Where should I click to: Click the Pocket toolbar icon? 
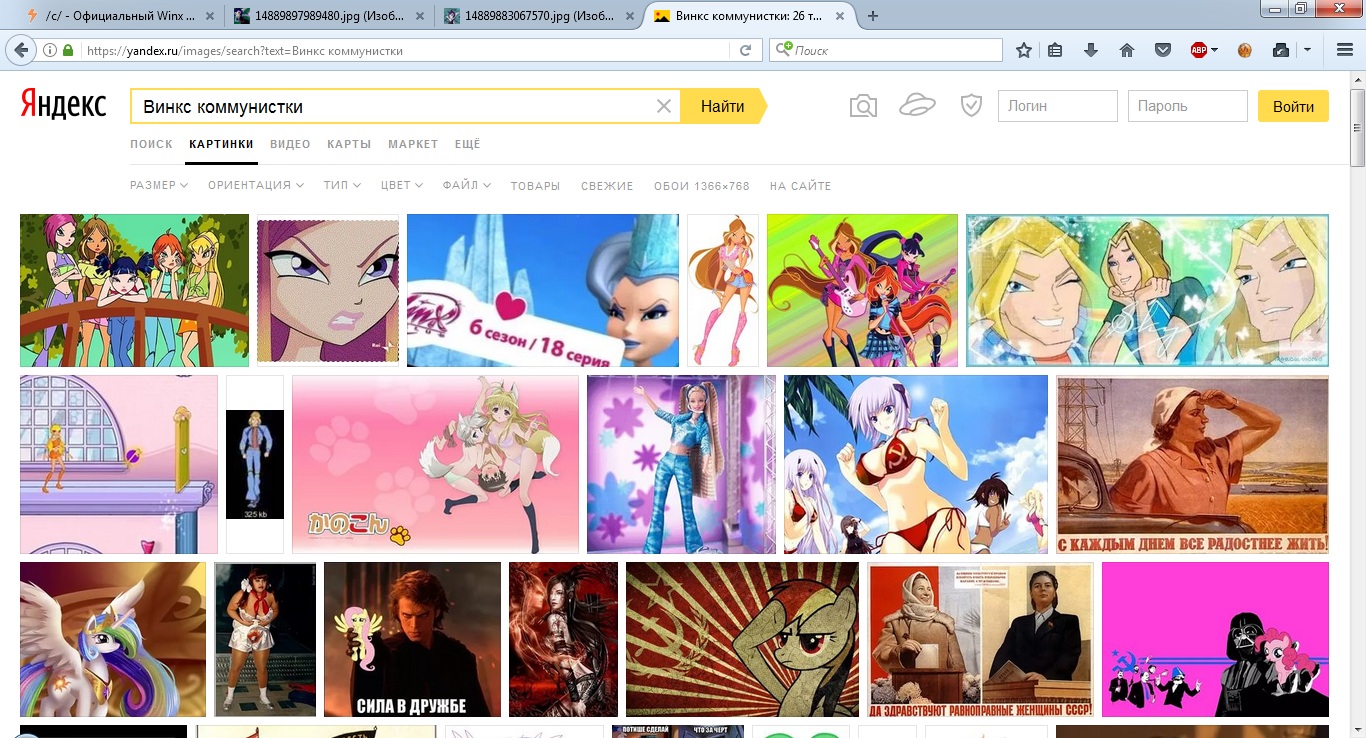click(x=1162, y=50)
